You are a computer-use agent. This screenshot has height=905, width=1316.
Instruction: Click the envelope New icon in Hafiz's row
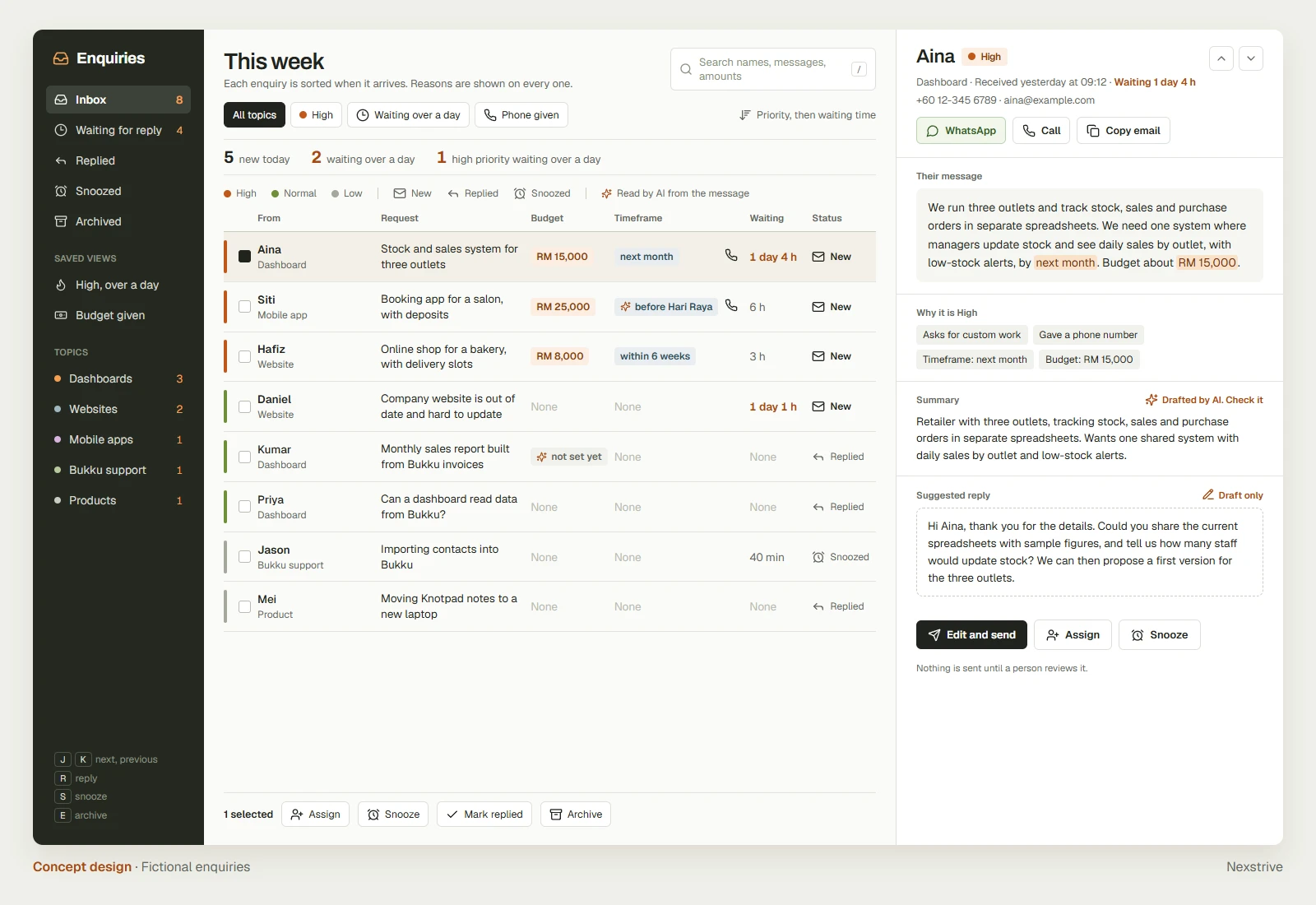click(x=818, y=356)
